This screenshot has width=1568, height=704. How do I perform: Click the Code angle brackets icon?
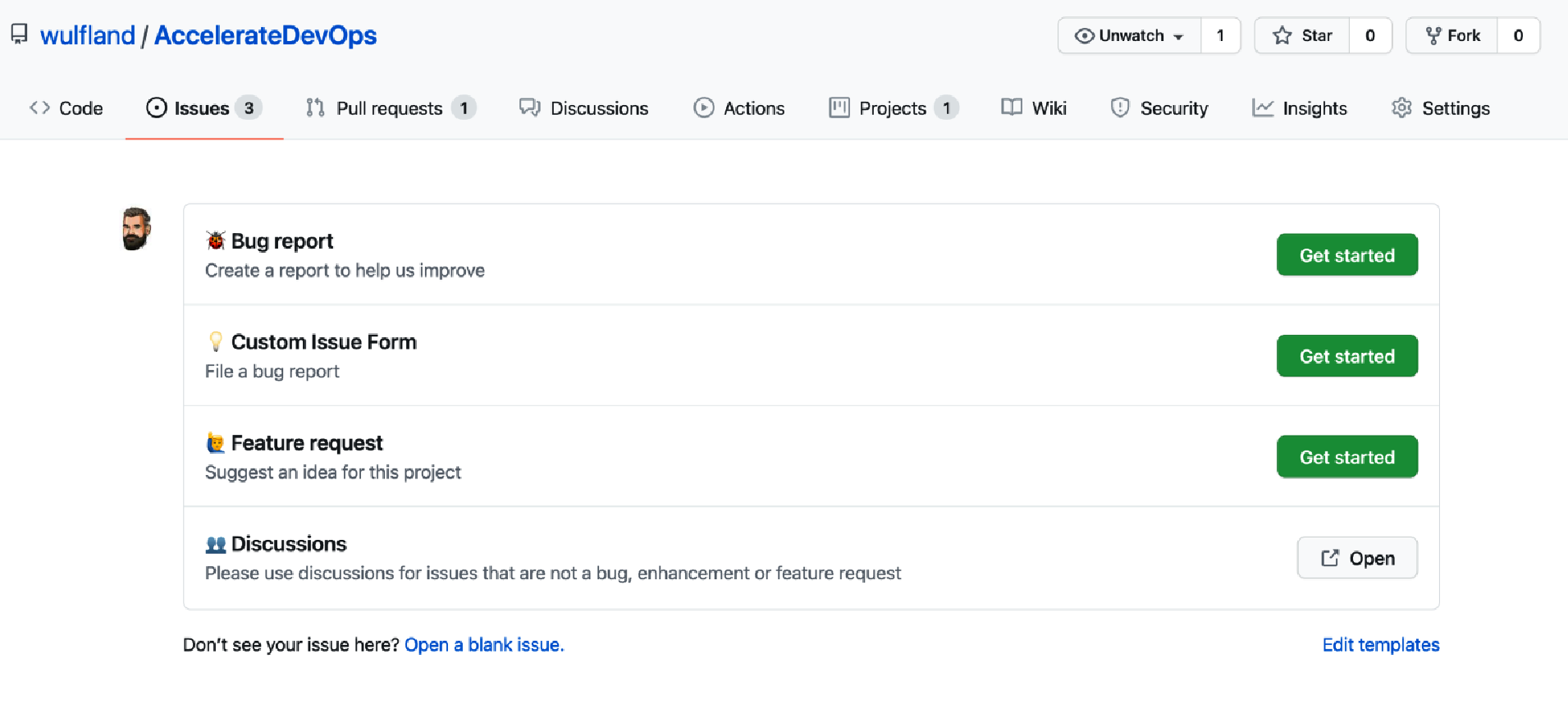pos(39,107)
